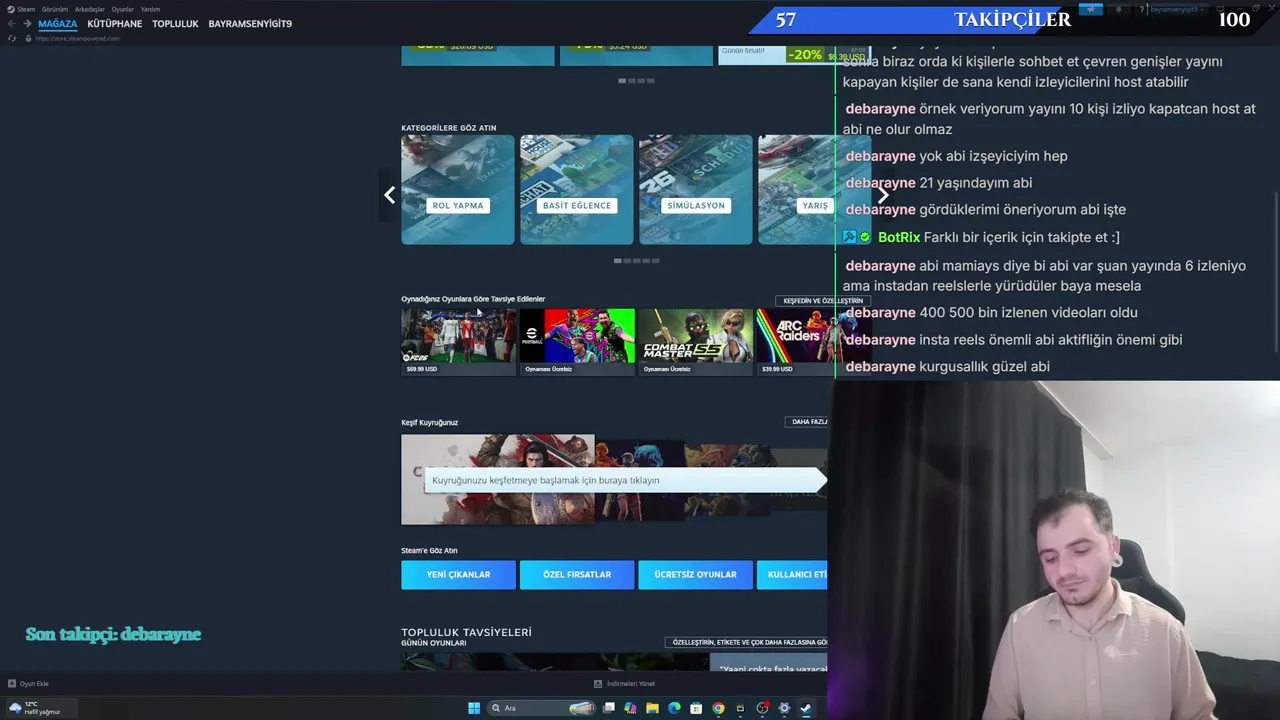Open Google Chrome from the taskbar
The image size is (1280, 720).
coord(718,708)
